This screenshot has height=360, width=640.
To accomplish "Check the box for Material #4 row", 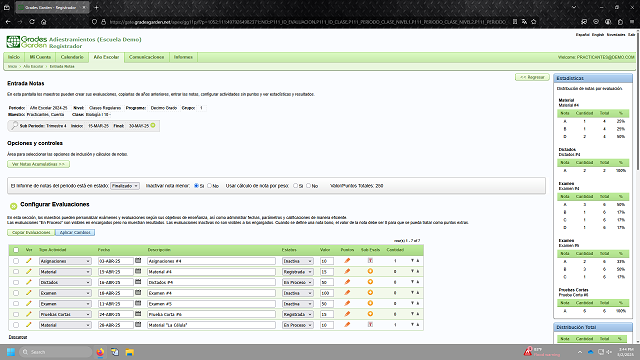I will pos(16,271).
